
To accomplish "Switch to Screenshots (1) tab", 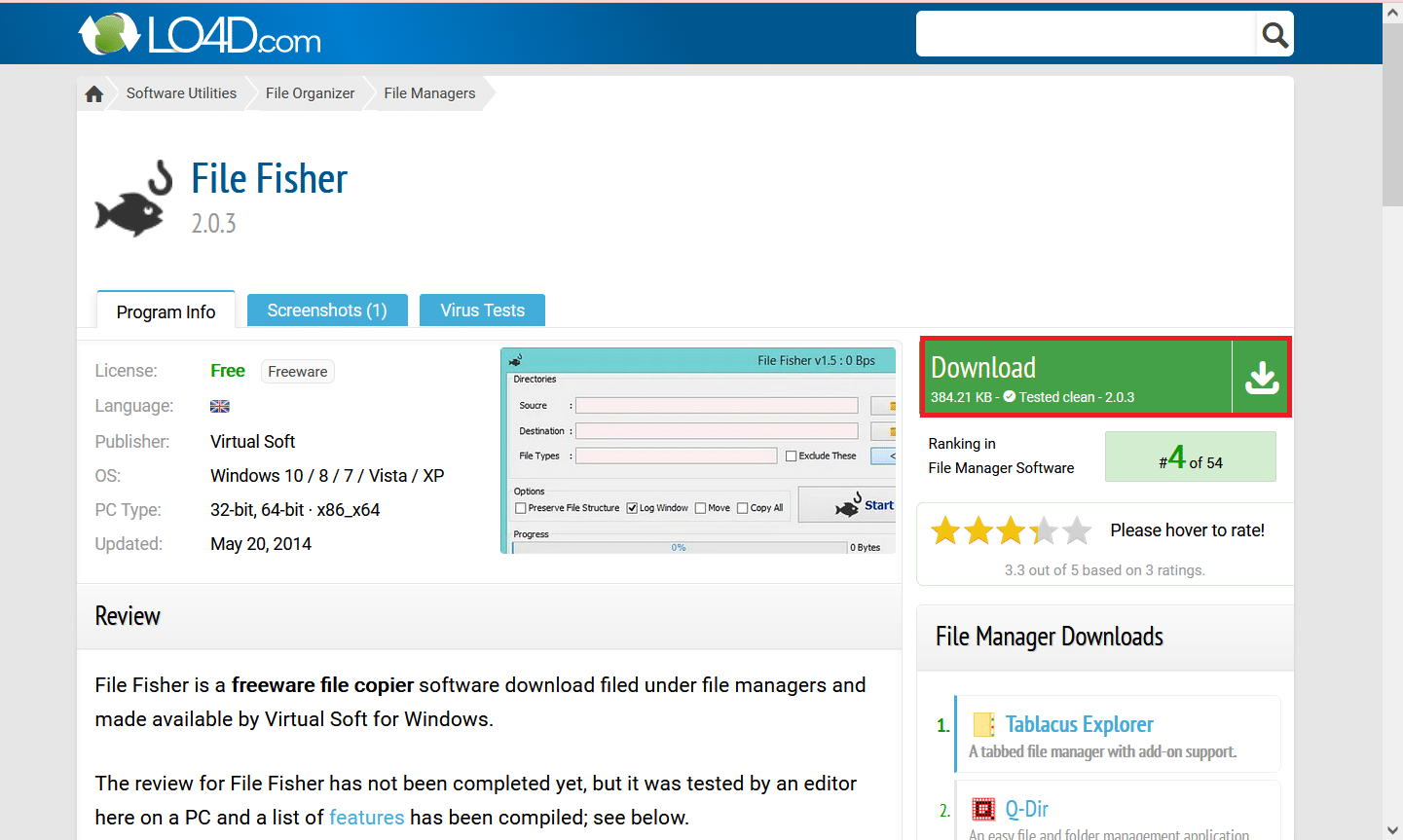I will point(327,310).
